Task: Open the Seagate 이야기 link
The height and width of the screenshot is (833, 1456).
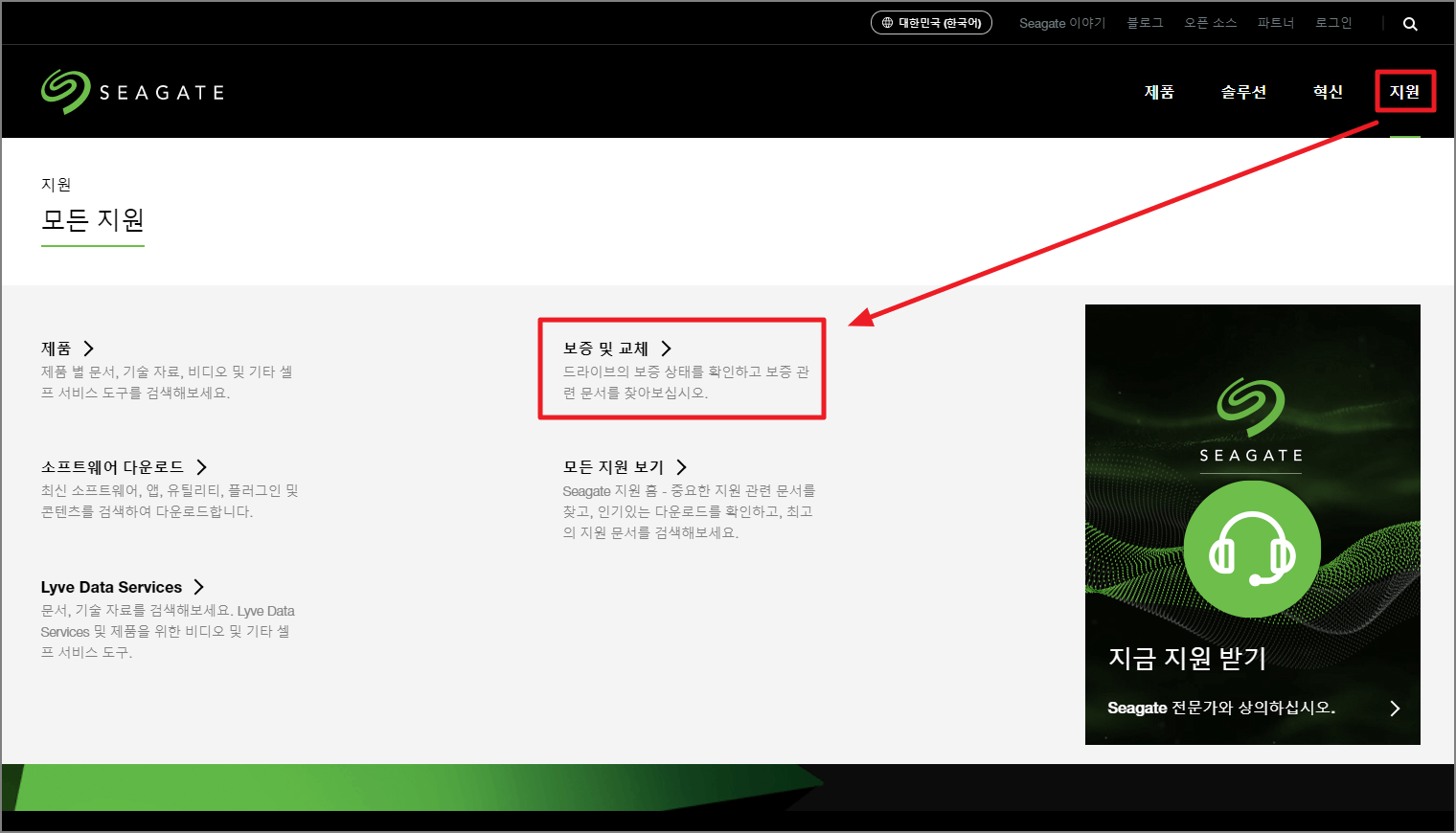Action: (1061, 23)
